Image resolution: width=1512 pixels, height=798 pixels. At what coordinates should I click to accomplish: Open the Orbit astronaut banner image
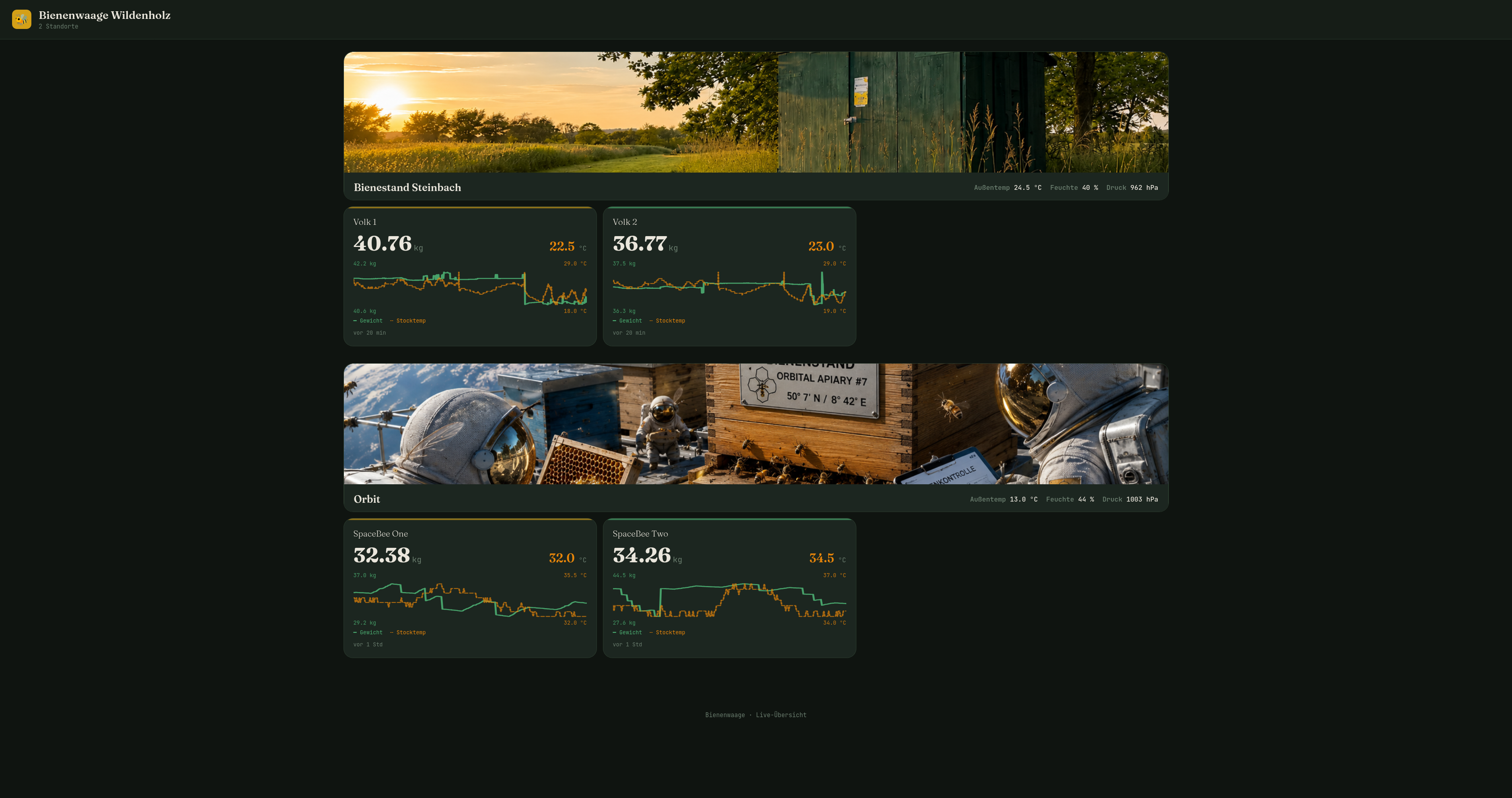(x=756, y=424)
